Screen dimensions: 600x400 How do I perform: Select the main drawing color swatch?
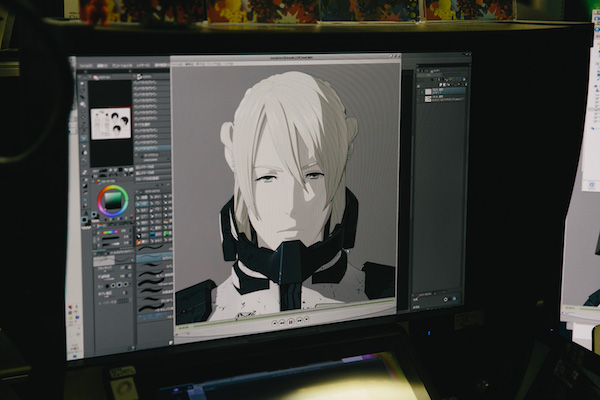click(84, 220)
